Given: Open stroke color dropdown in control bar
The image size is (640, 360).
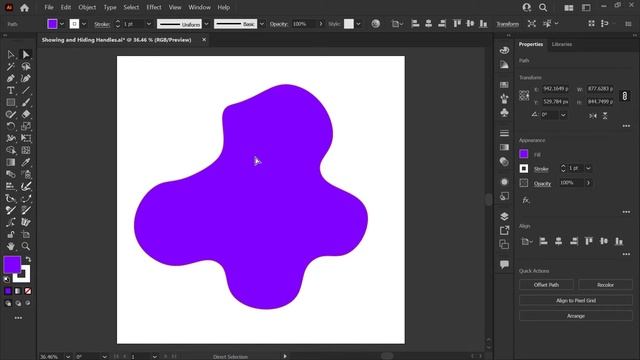Looking at the screenshot, I should 84,24.
